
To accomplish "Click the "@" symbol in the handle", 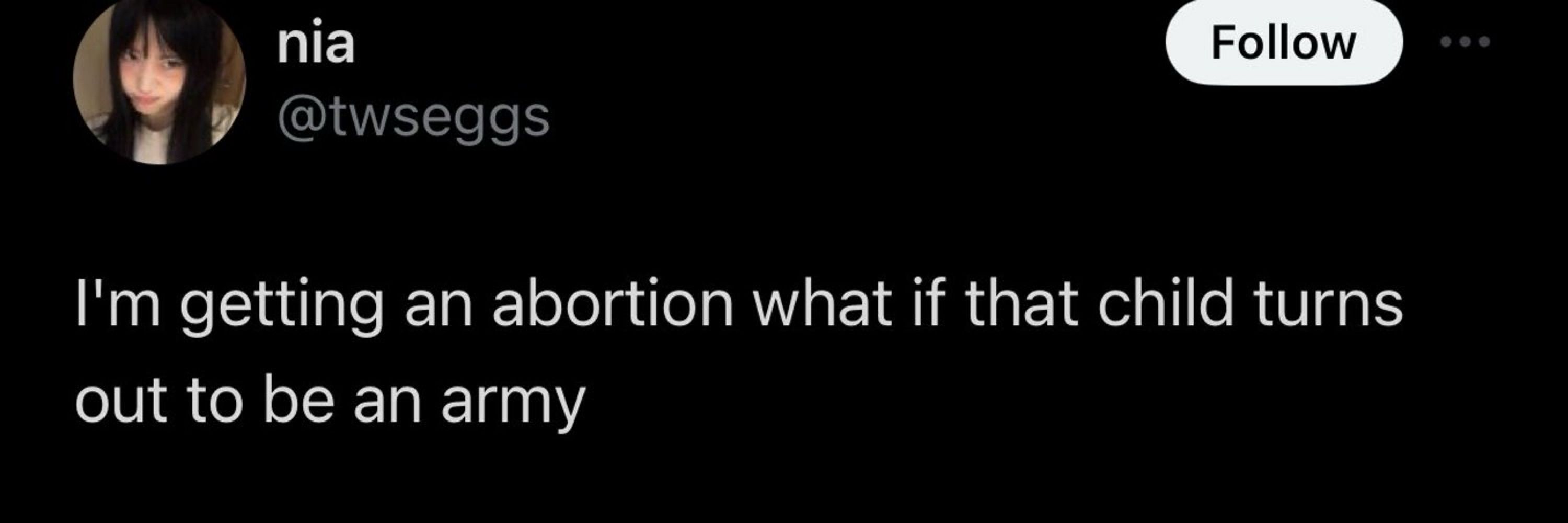I will point(299,119).
